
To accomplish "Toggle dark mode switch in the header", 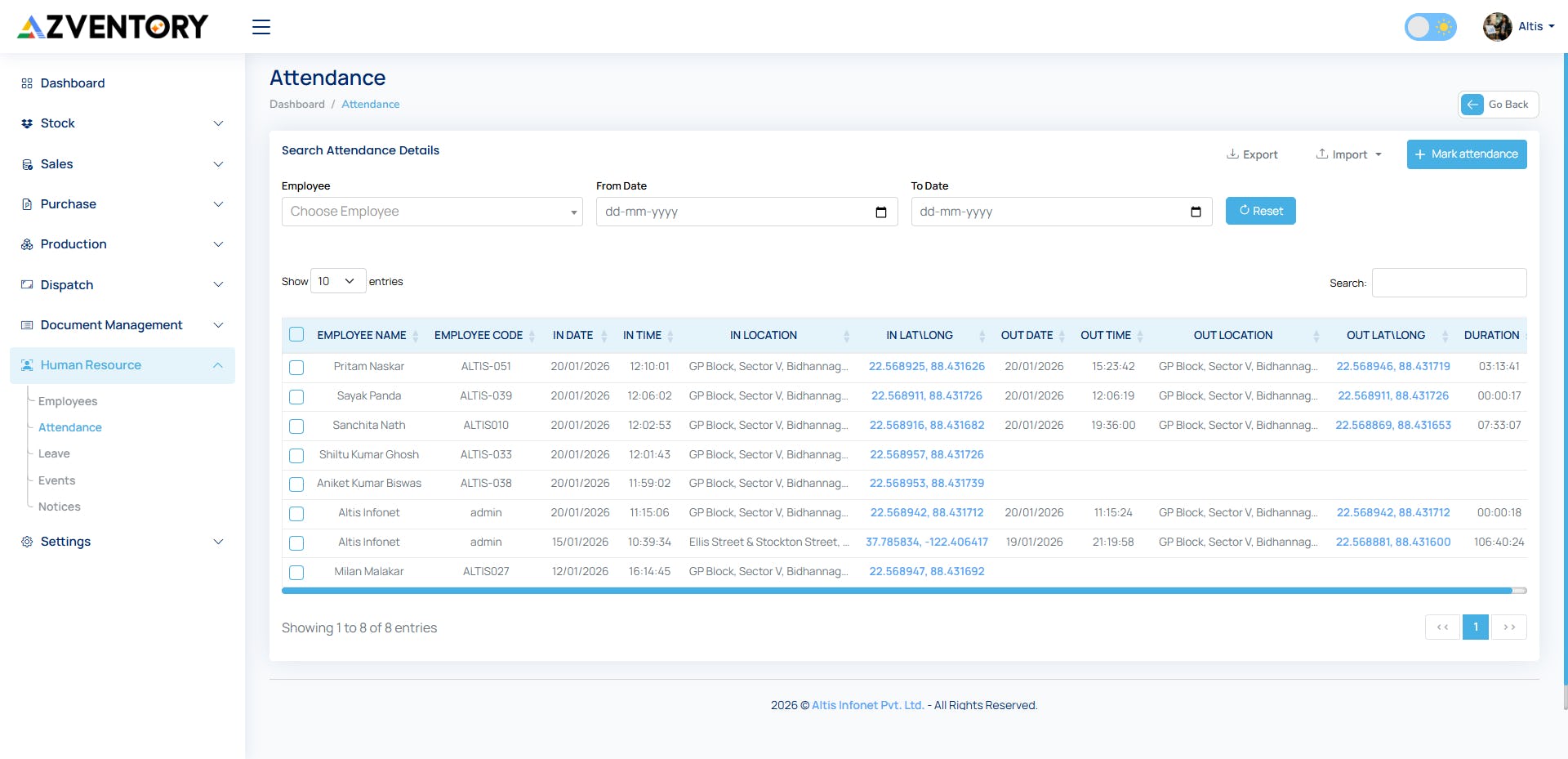I will (1430, 27).
